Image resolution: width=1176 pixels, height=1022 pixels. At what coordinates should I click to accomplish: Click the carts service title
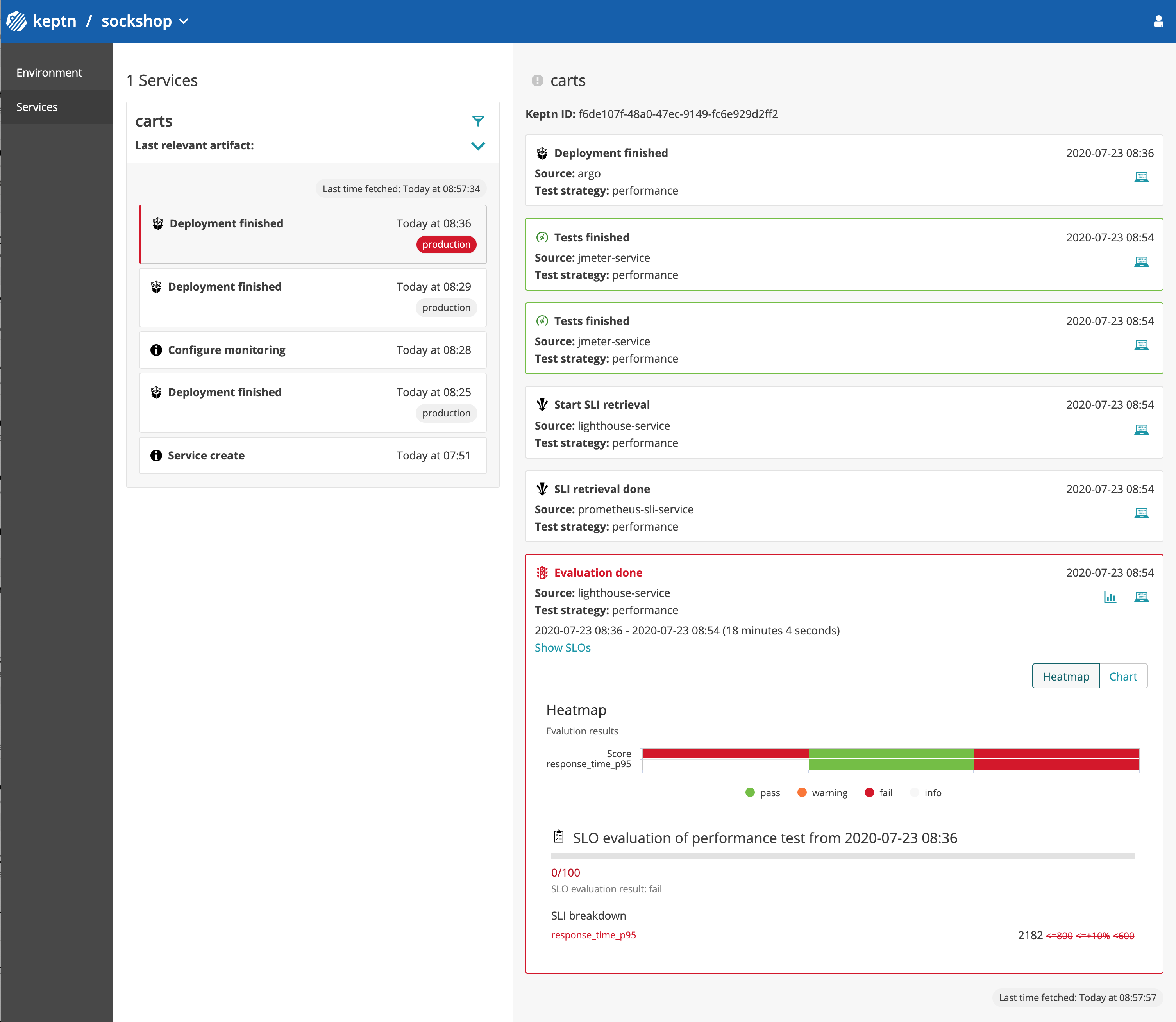click(154, 121)
